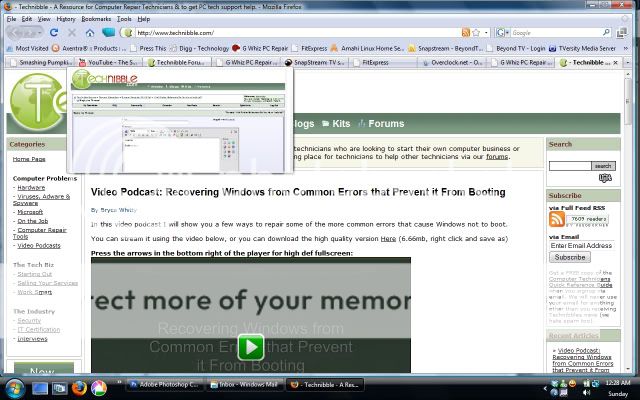Image resolution: width=640 pixels, height=400 pixels.
Task: Click the URL address field
Action: [x=298, y=33]
